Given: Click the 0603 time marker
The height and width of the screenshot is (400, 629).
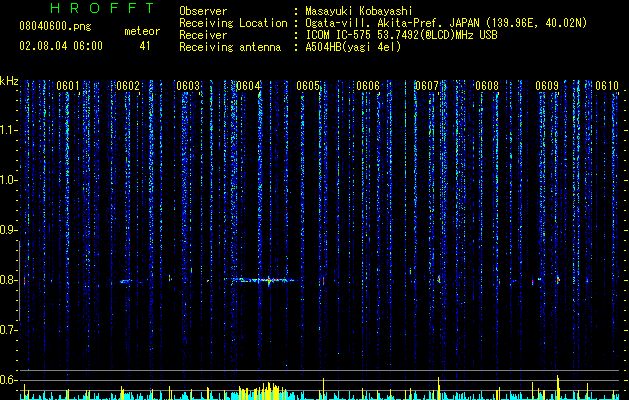Looking at the screenshot, I should (188, 86).
